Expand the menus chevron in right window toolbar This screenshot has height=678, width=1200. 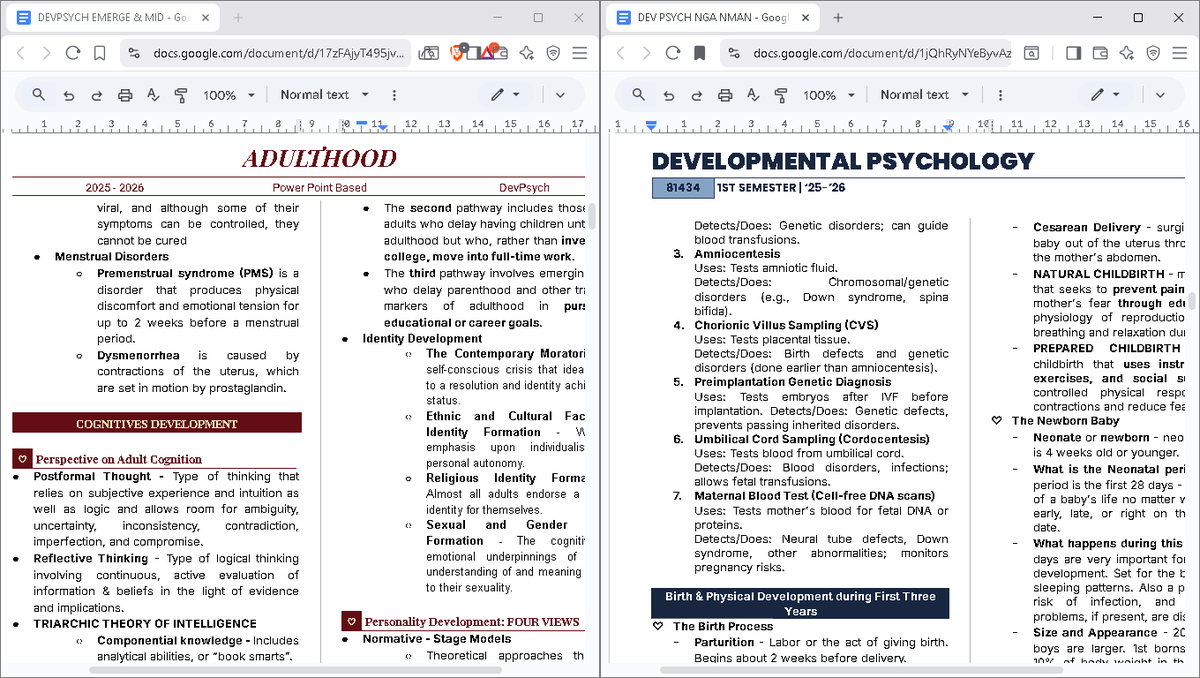coord(1160,95)
